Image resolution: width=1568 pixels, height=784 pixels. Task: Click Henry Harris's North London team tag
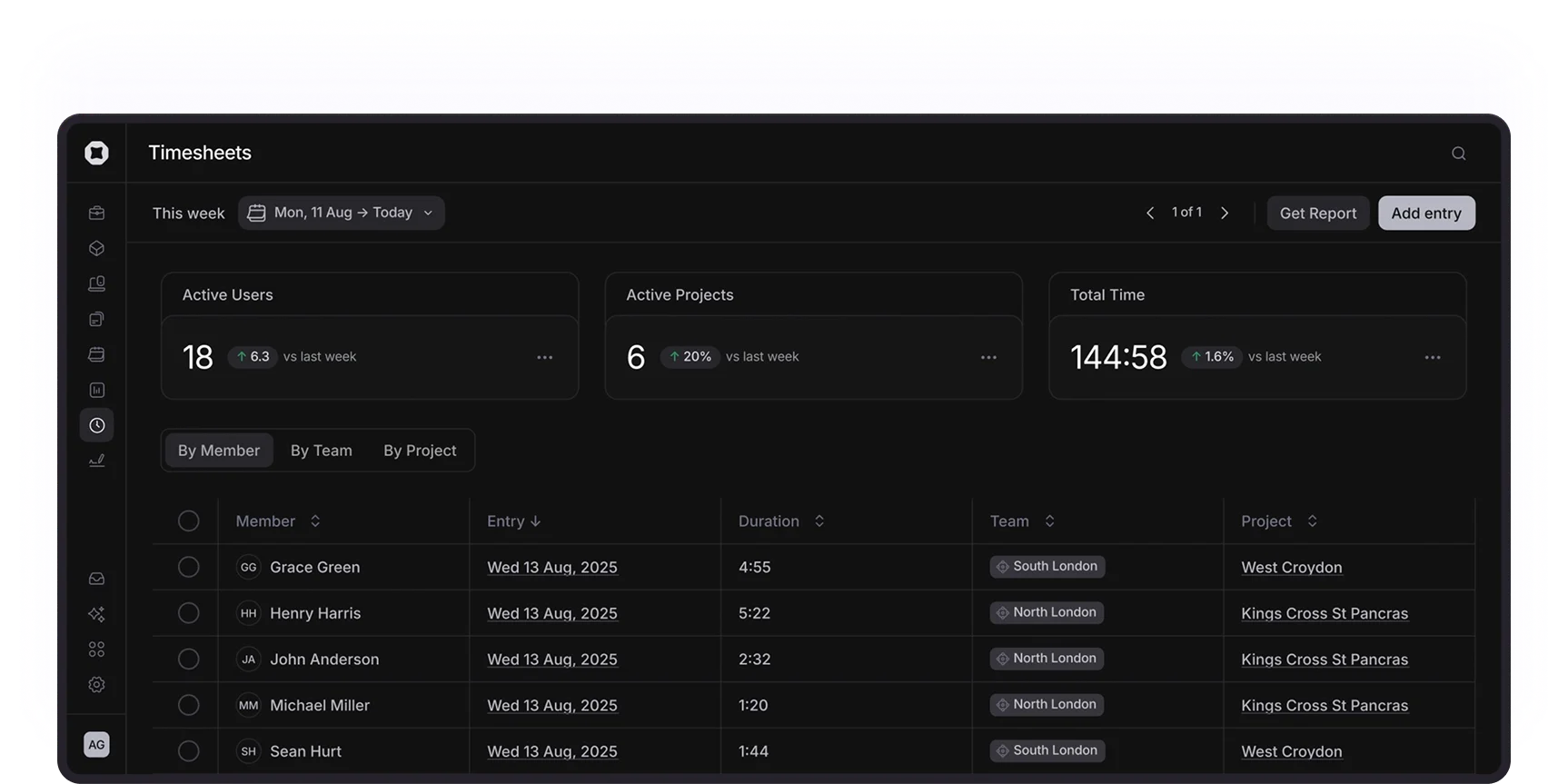tap(1047, 612)
